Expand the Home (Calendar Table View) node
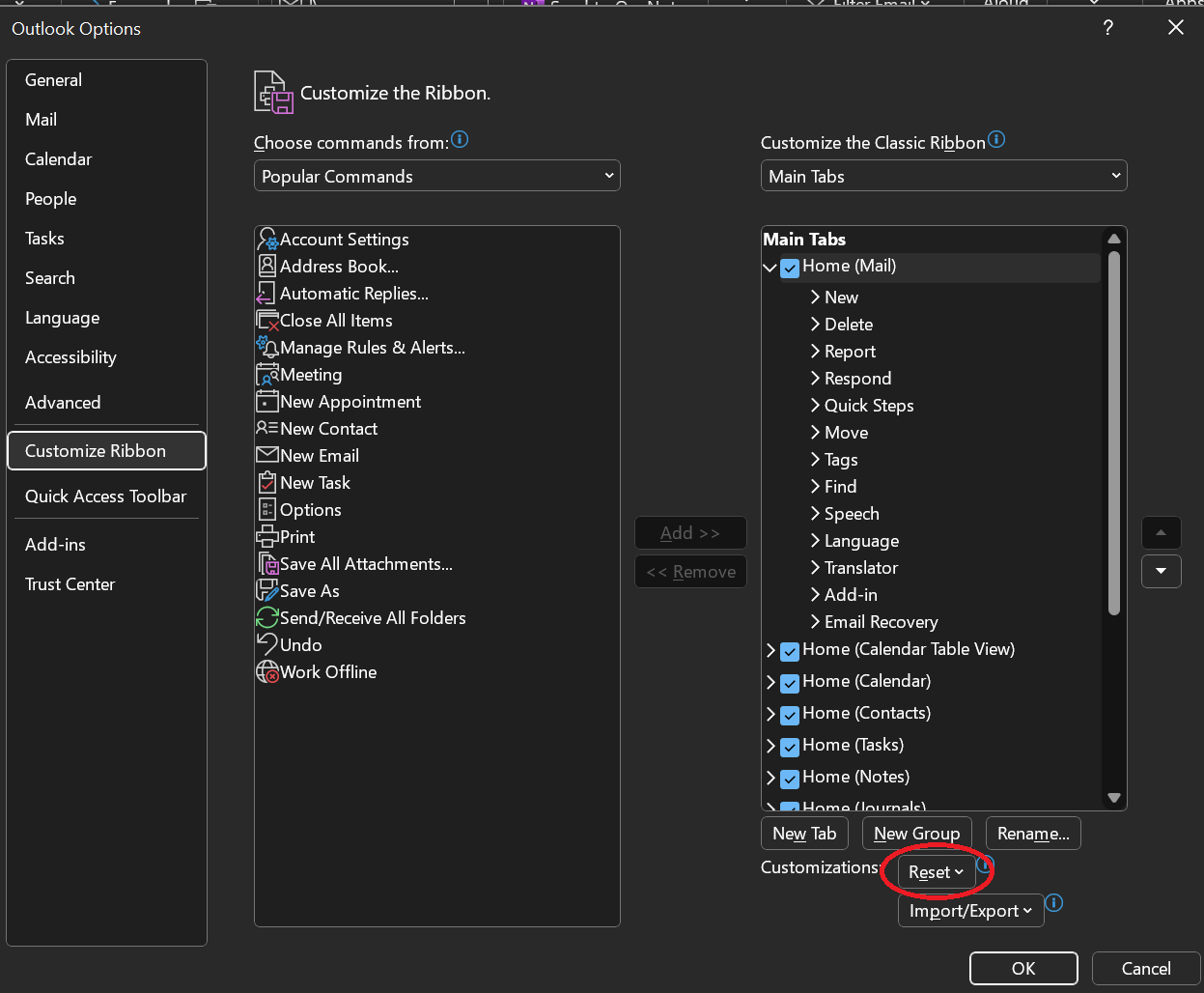 point(770,651)
